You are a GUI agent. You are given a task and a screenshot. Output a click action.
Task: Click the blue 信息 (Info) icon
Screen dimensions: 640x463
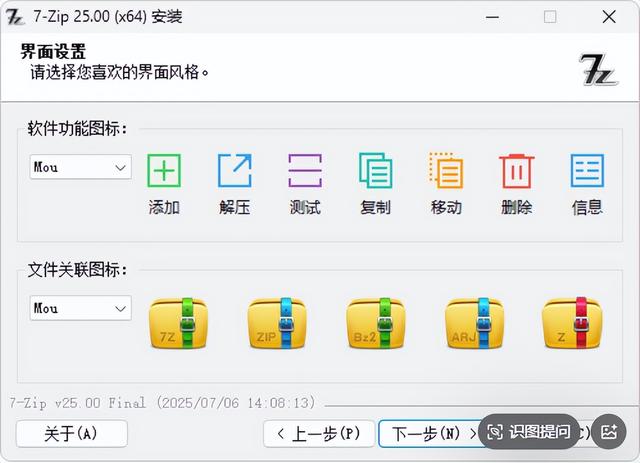pyautogui.click(x=587, y=170)
